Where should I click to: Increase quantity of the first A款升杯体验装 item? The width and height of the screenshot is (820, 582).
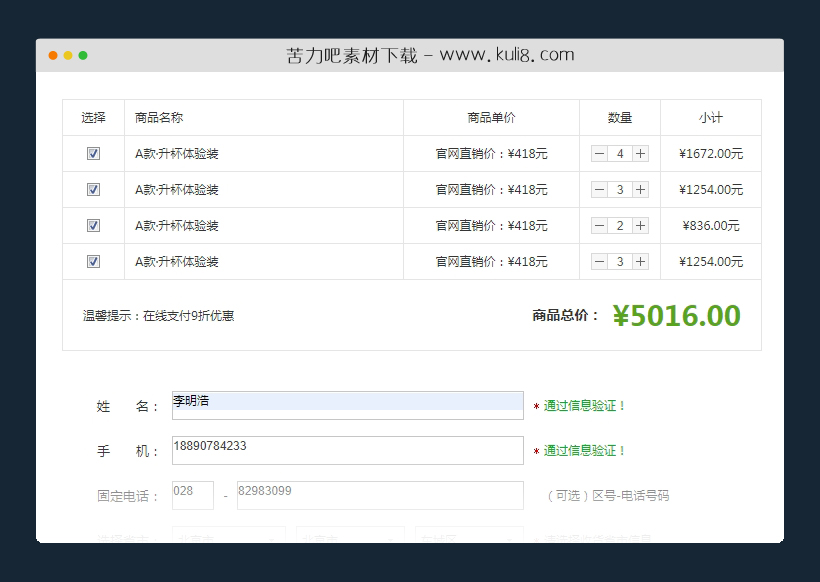tap(640, 154)
